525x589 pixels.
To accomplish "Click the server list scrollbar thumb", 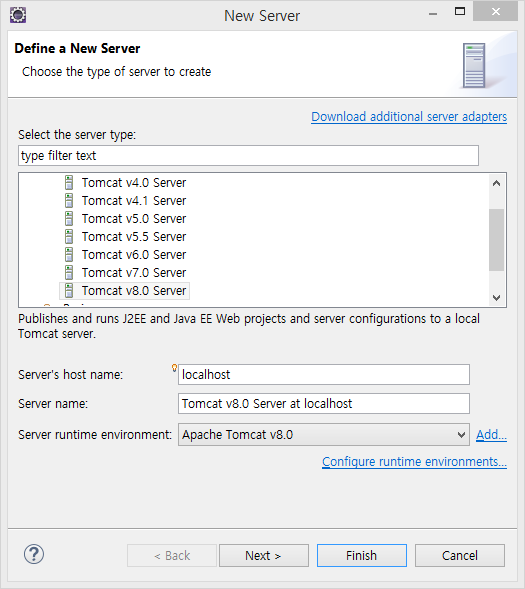I will click(496, 240).
